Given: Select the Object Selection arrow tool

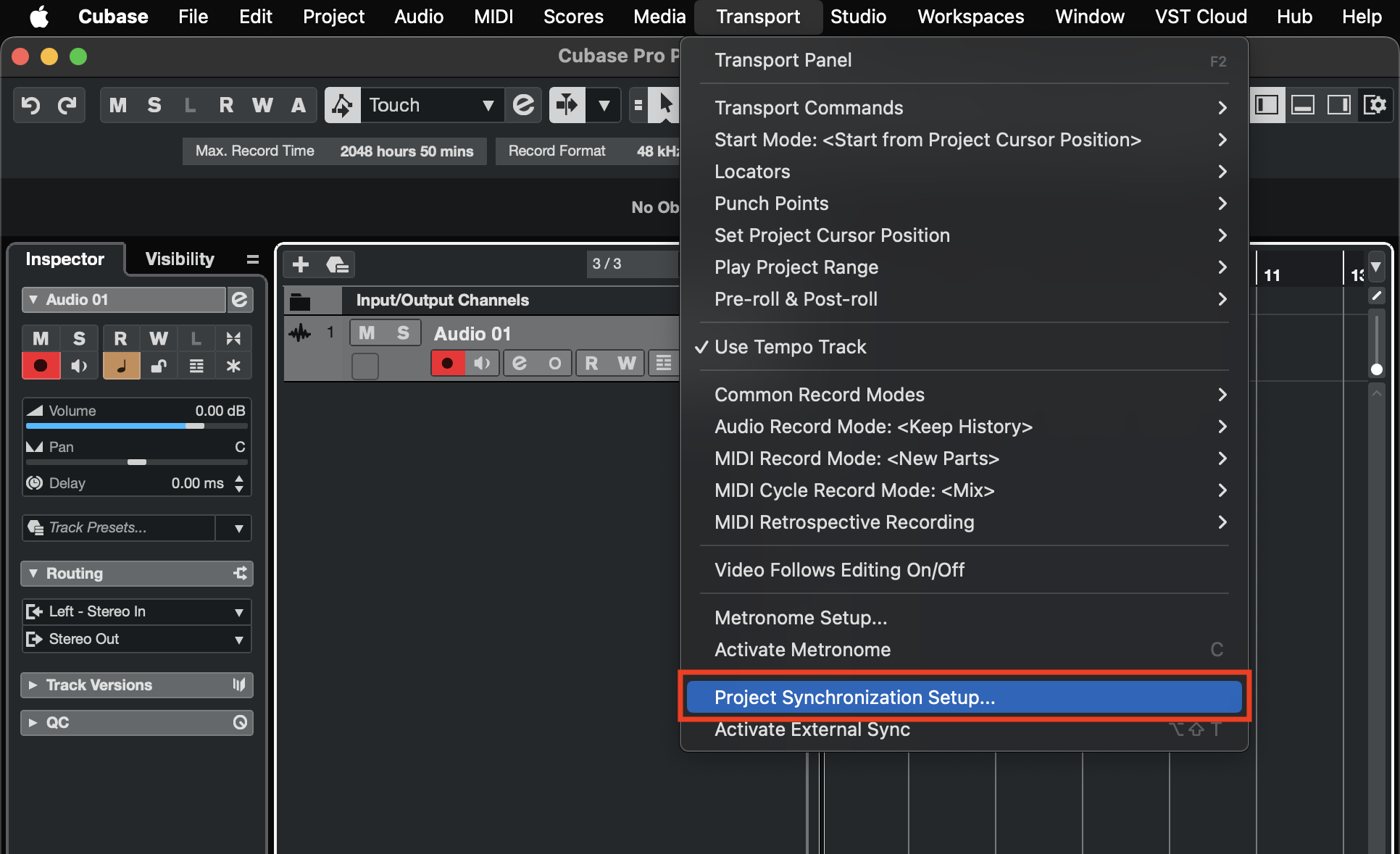Looking at the screenshot, I should click(x=664, y=106).
